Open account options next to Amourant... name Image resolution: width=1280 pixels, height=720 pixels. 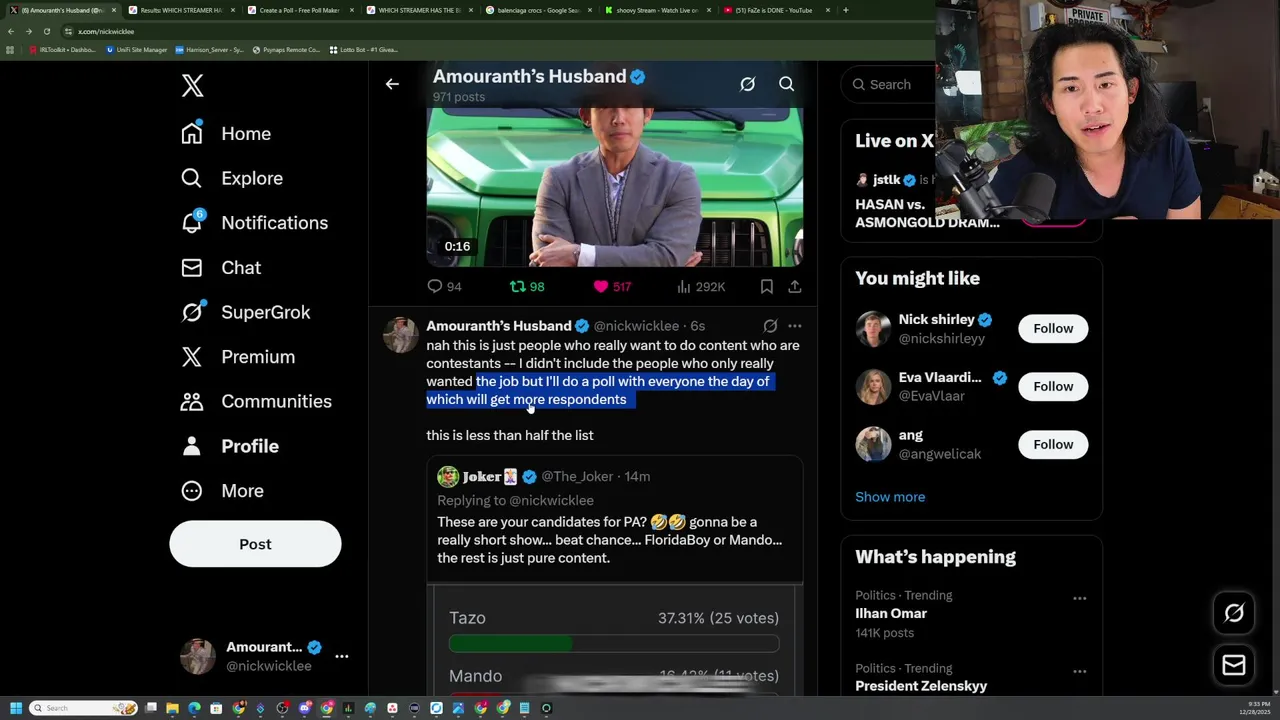tap(342, 656)
